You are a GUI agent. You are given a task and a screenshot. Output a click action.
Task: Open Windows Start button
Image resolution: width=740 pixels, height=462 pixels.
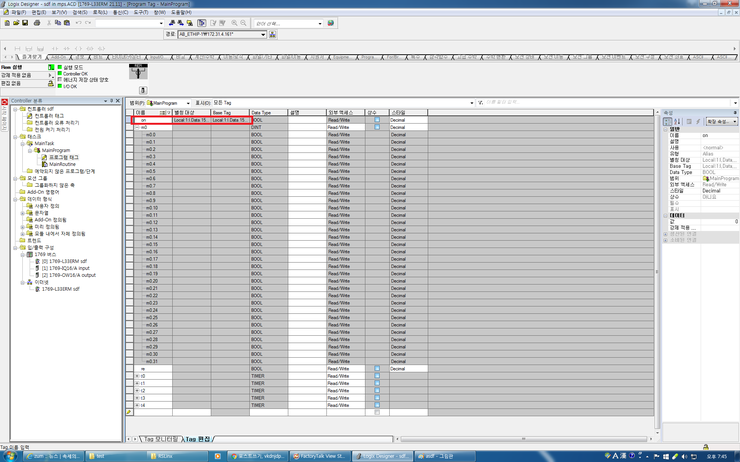point(10,456)
